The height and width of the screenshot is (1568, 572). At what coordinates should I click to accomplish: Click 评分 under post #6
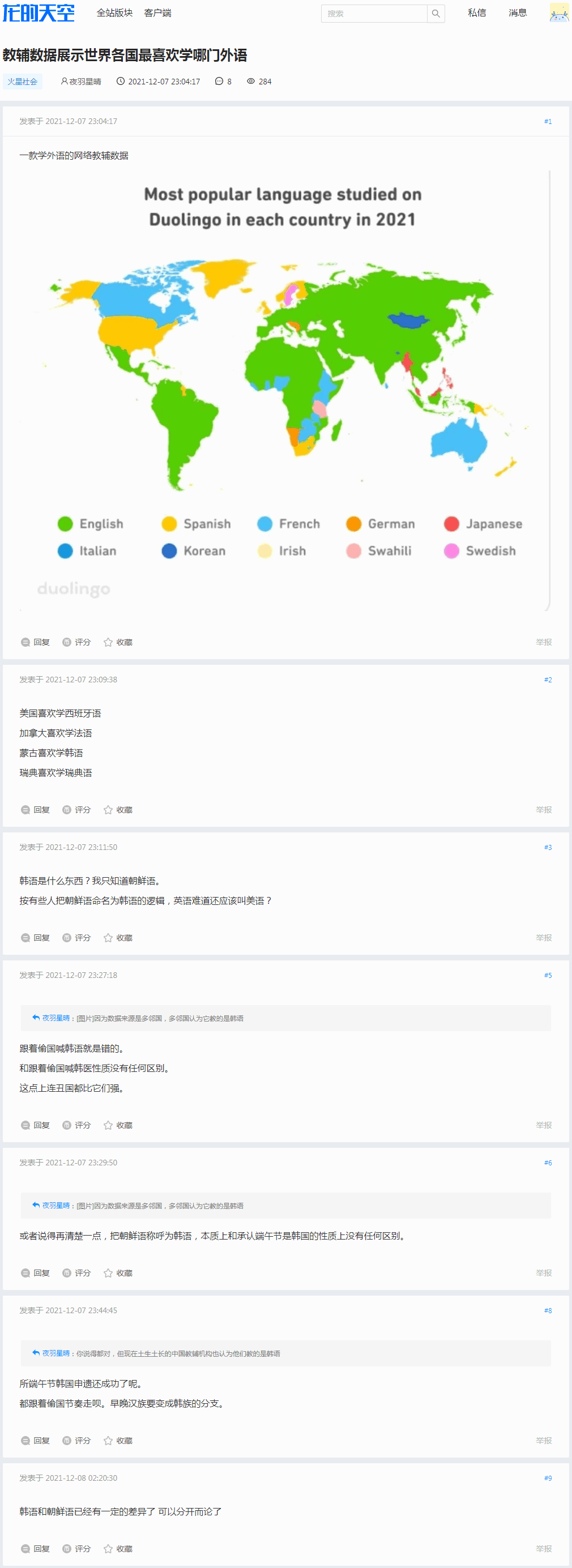coord(76,1273)
